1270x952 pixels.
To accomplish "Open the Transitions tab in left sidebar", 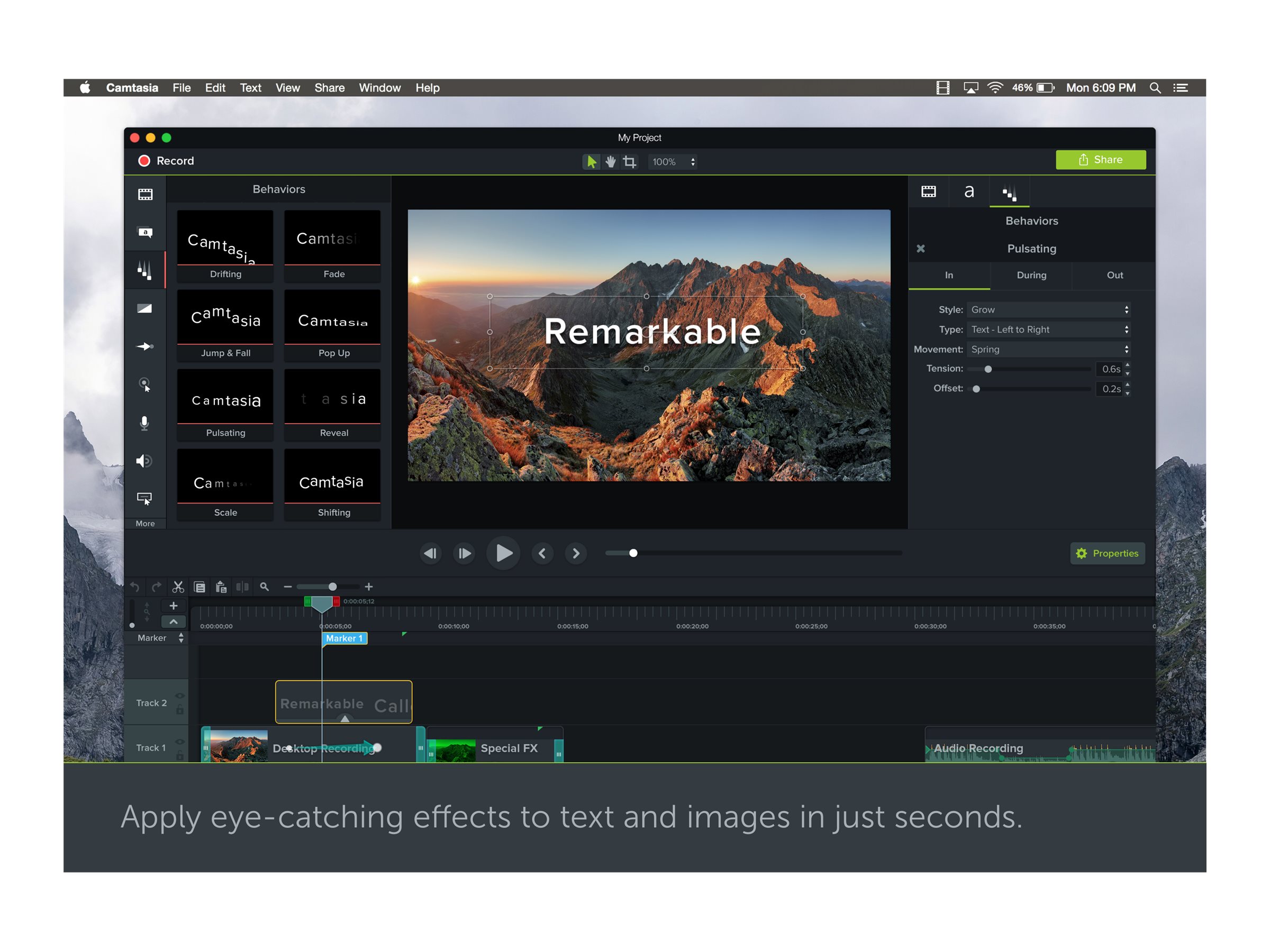I will pos(144,309).
